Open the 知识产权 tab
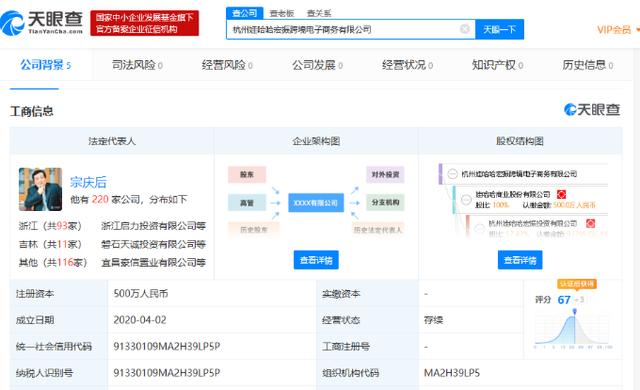 click(x=497, y=65)
